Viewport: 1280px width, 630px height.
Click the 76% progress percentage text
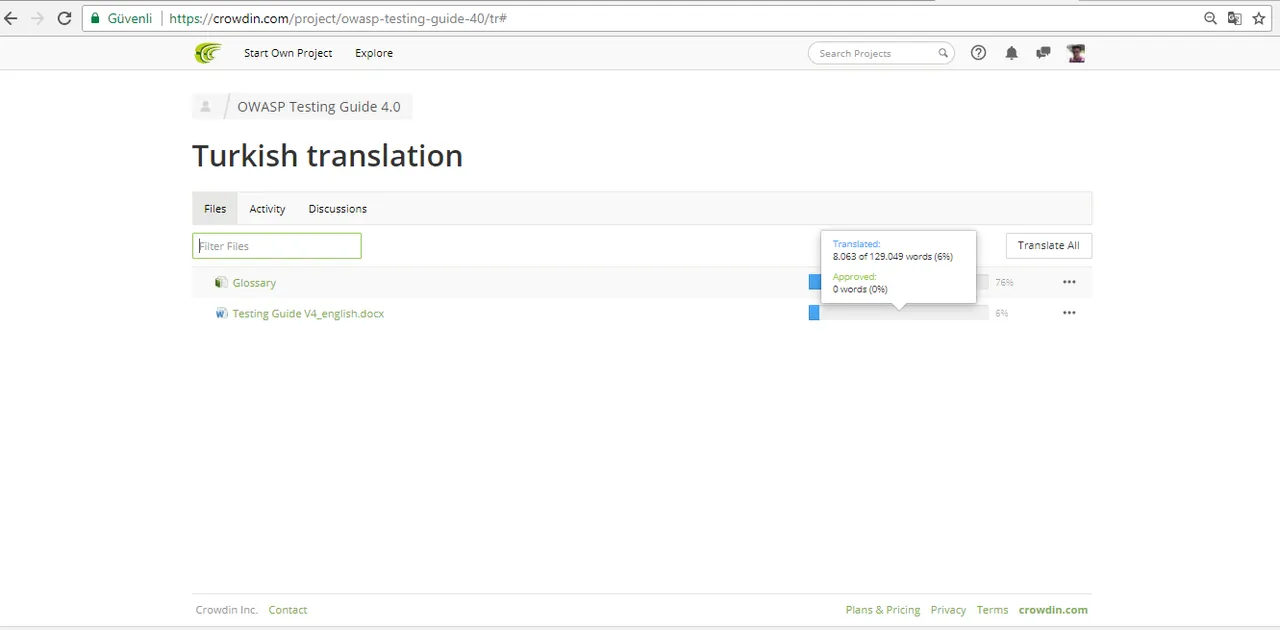(x=1004, y=283)
